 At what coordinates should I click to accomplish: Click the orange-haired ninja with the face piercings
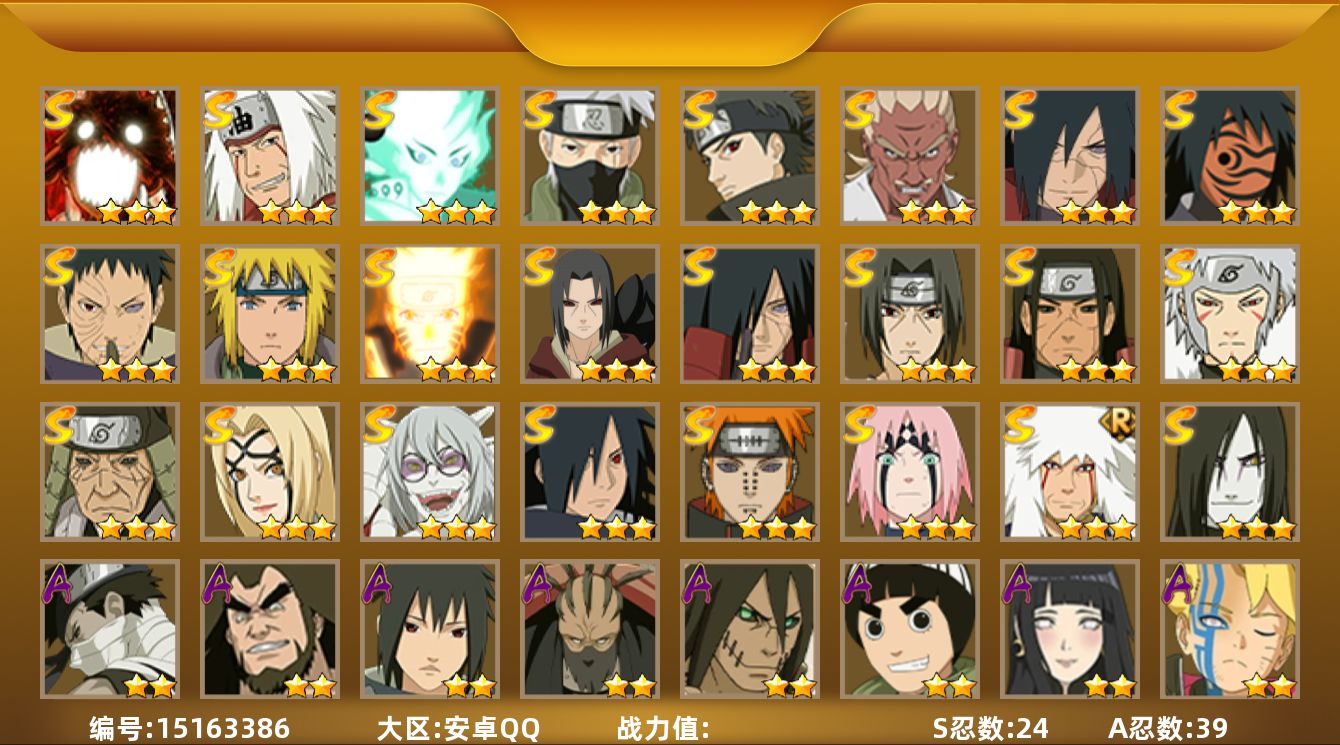[x=750, y=472]
